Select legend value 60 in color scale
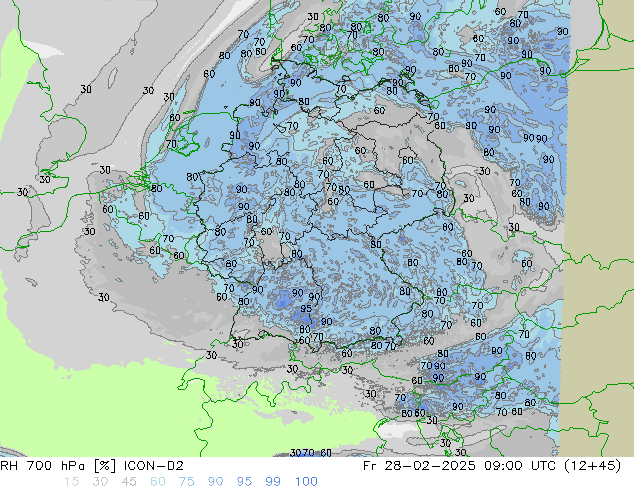The height and width of the screenshot is (490, 634). (x=158, y=482)
